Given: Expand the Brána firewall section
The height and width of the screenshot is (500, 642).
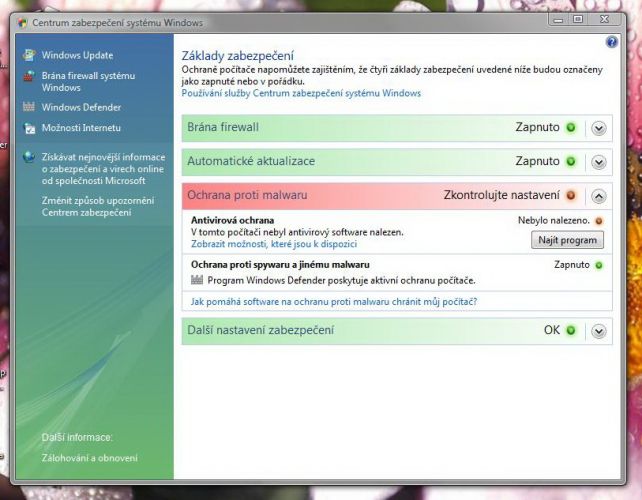Looking at the screenshot, I should (599, 129).
